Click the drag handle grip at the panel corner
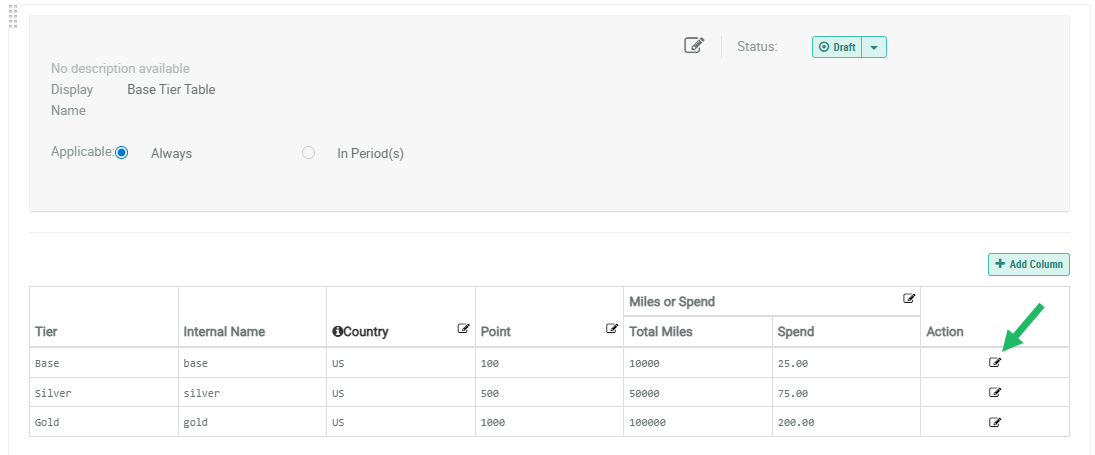The height and width of the screenshot is (455, 1095). click(13, 14)
